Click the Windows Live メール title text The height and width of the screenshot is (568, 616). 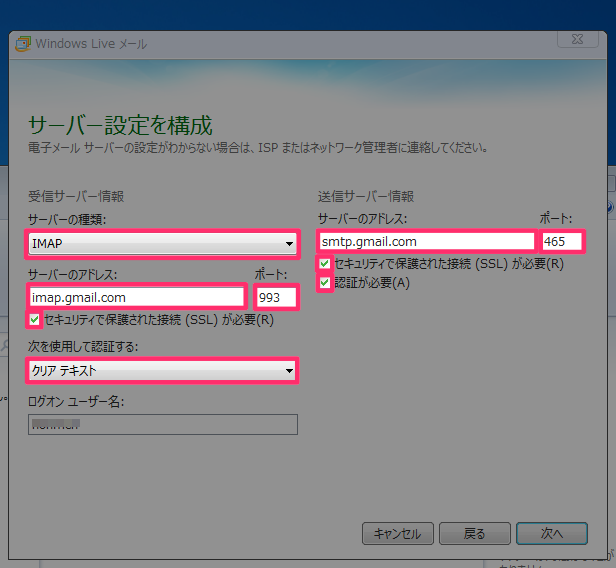[91, 44]
